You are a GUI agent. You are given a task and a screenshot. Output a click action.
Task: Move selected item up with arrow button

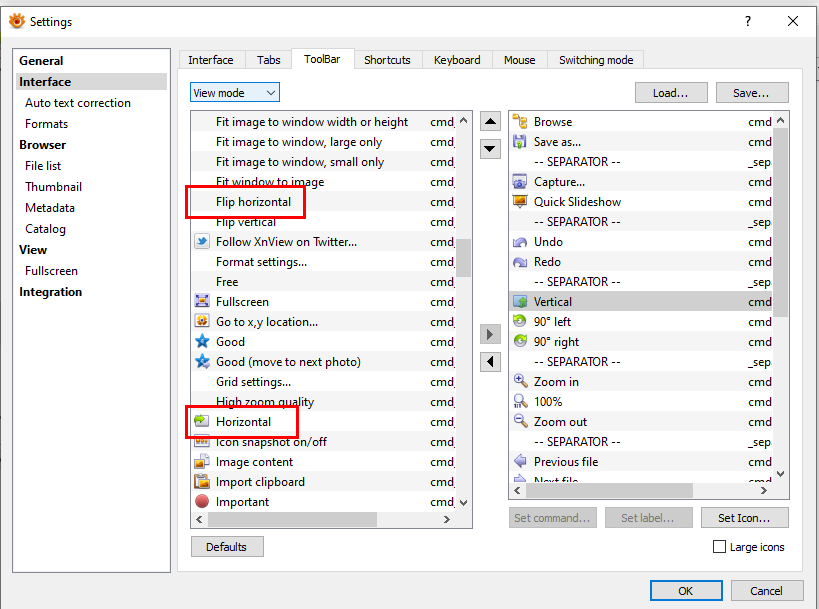coord(490,122)
